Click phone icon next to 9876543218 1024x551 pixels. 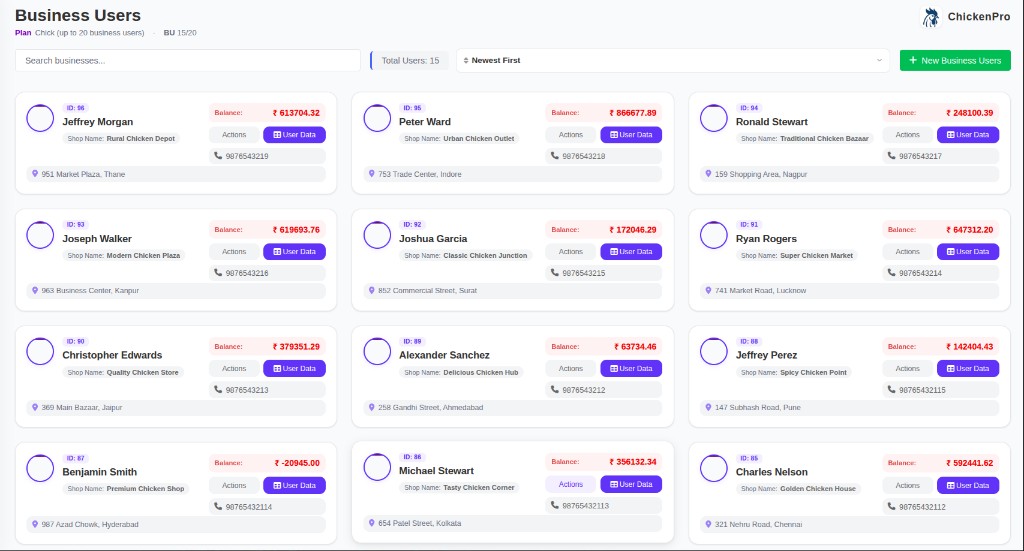click(x=554, y=155)
